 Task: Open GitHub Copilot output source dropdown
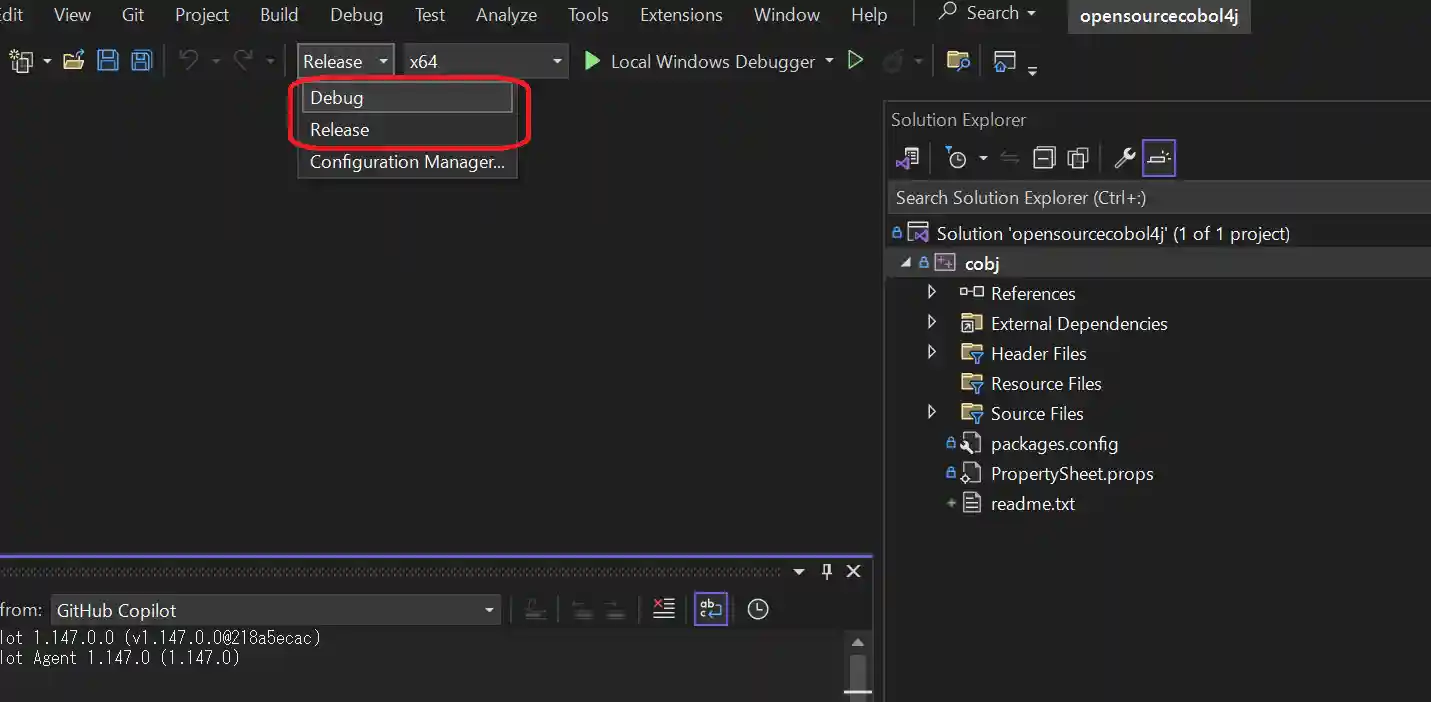(489, 610)
